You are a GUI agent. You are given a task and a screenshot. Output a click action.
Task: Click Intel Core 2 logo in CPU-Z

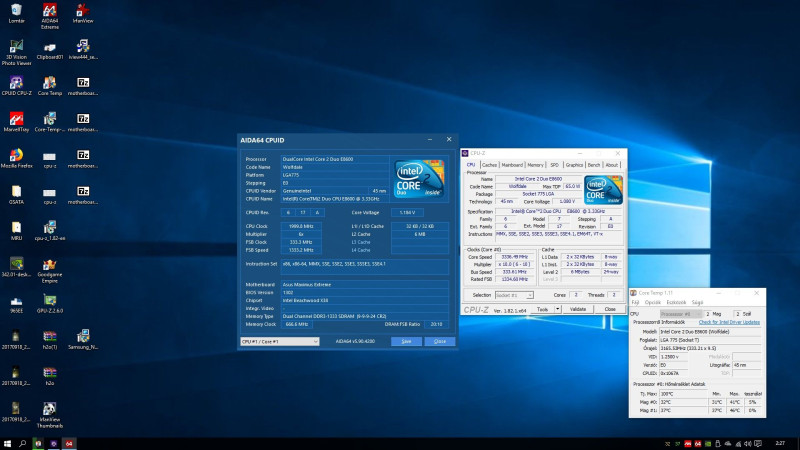click(603, 190)
